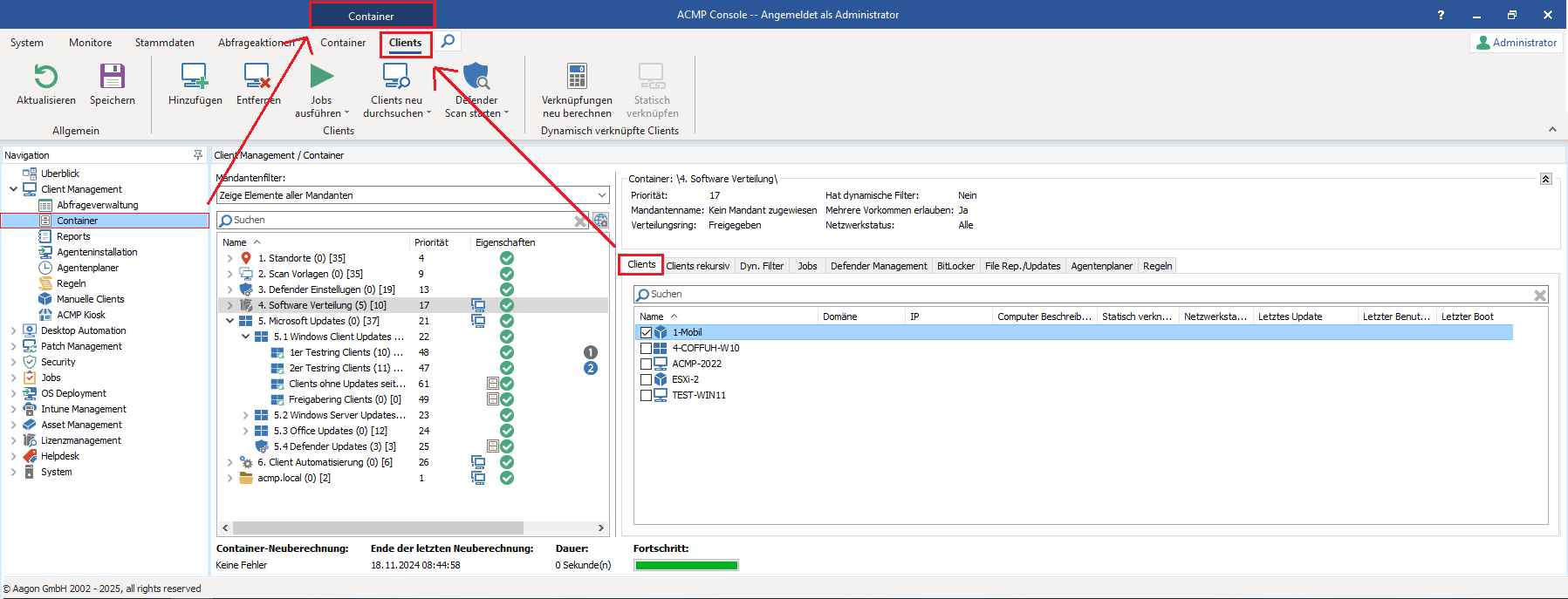Image resolution: width=1568 pixels, height=599 pixels.
Task: Check the ACMP-2022 client checkbox
Action: (x=646, y=364)
